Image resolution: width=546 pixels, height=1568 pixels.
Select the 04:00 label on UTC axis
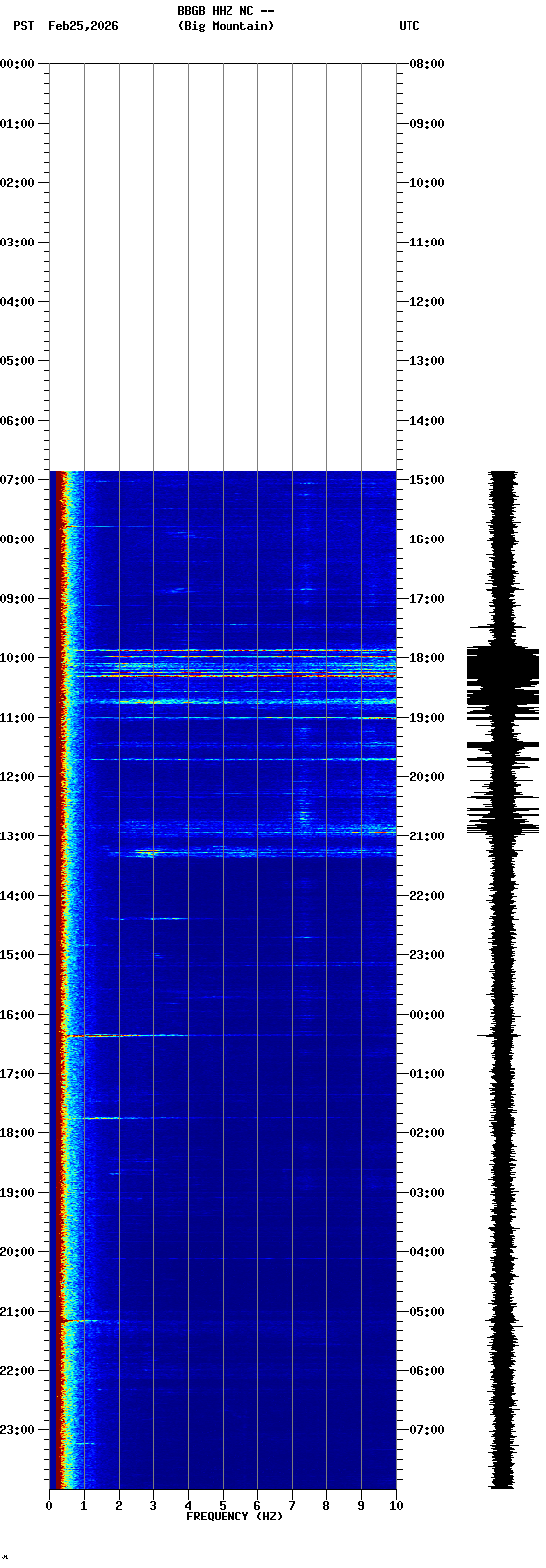(427, 1252)
